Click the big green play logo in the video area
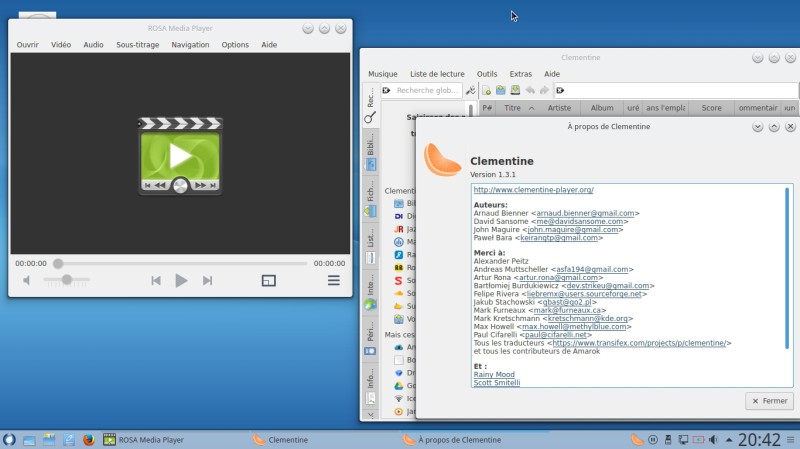Viewport: 800px width, 449px height. tap(180, 156)
